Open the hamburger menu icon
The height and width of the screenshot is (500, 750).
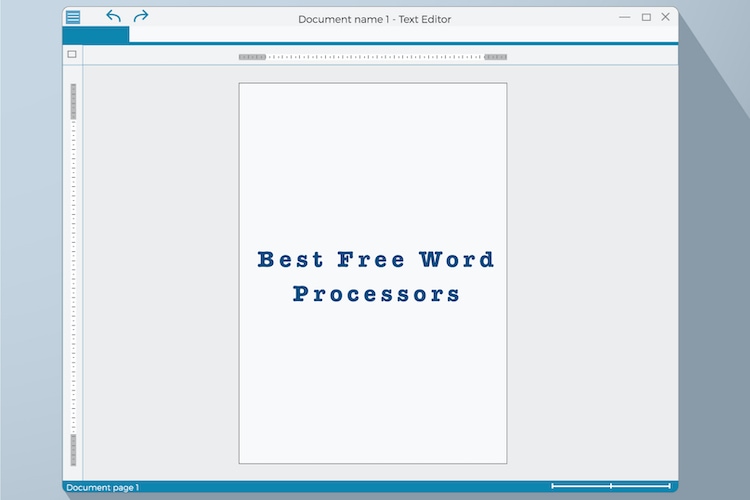[x=73, y=17]
